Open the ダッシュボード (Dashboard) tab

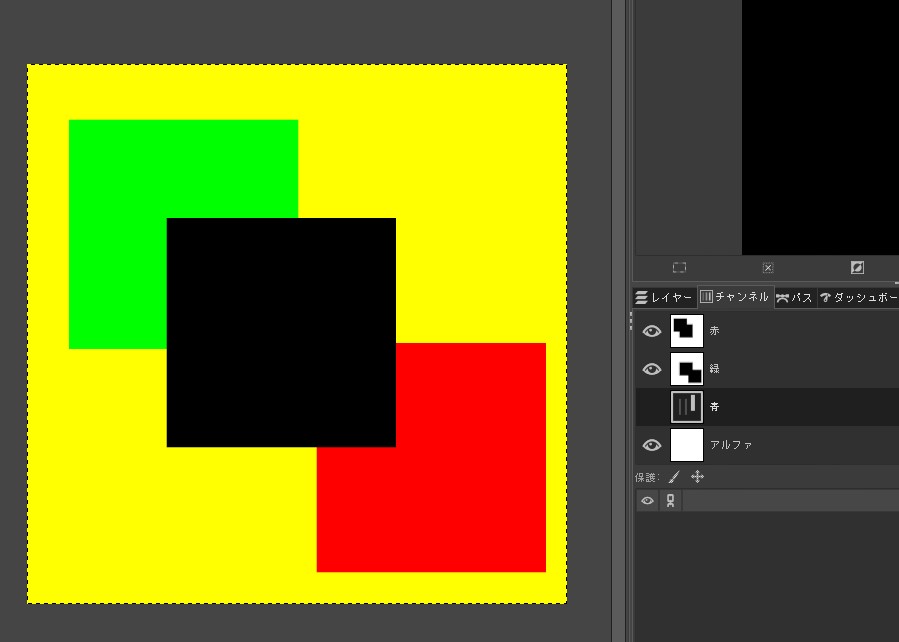[x=858, y=298]
